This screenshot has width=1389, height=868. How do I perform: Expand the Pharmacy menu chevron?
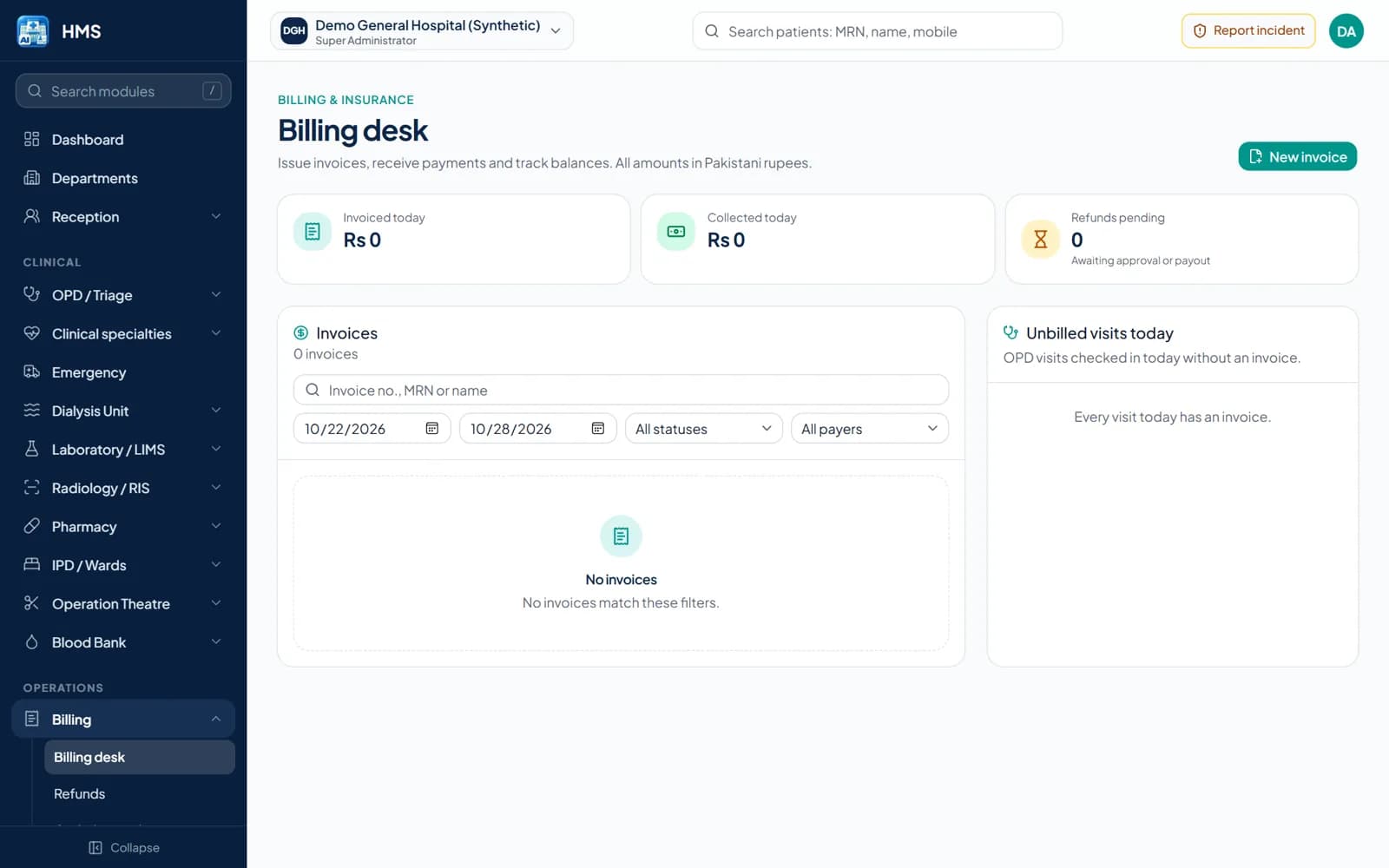coord(216,526)
